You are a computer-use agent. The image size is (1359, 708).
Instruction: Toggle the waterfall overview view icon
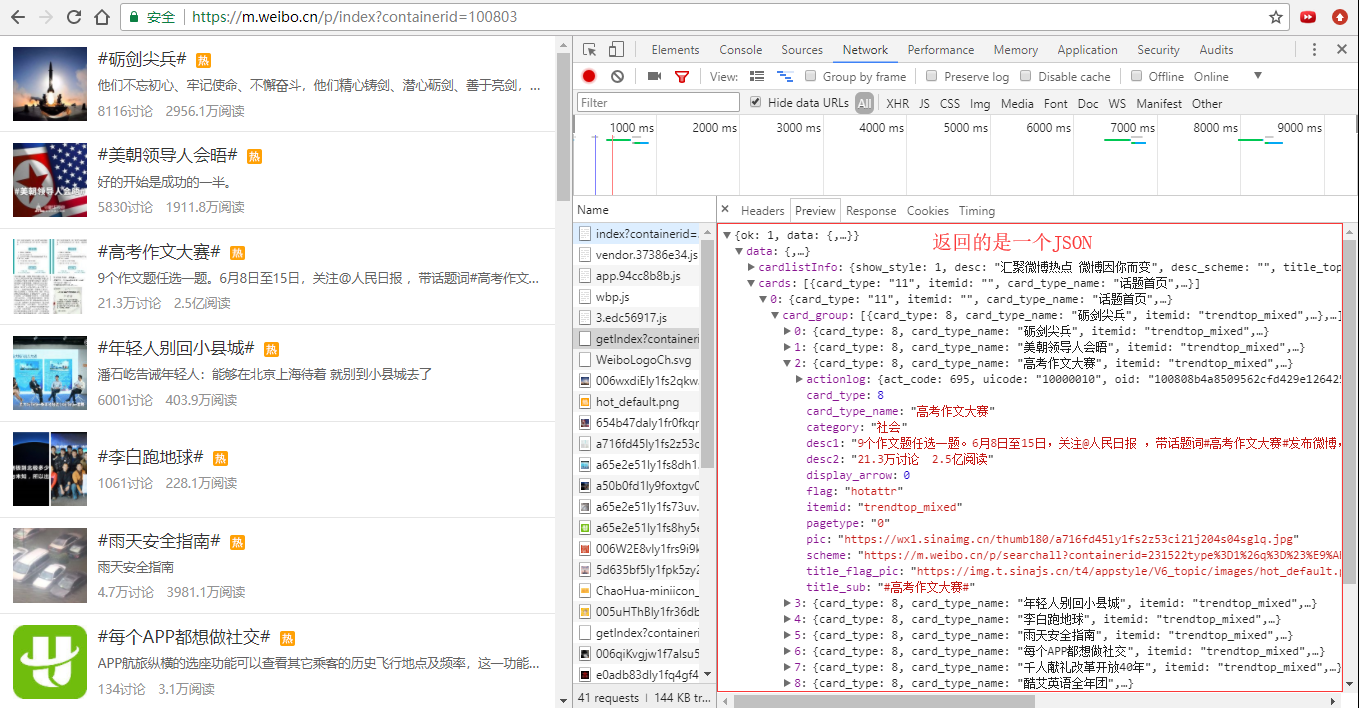pyautogui.click(x=785, y=76)
